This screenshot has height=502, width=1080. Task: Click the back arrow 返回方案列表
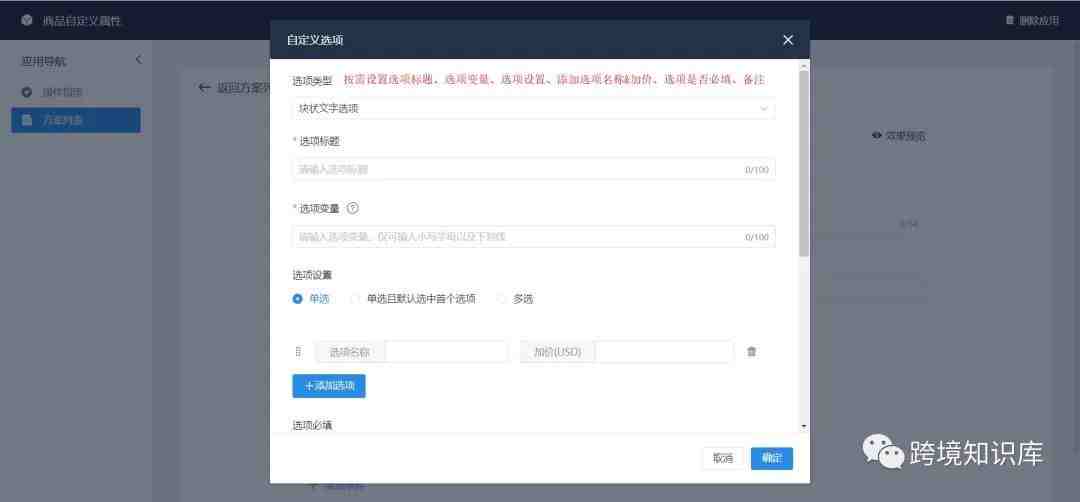[x=204, y=87]
